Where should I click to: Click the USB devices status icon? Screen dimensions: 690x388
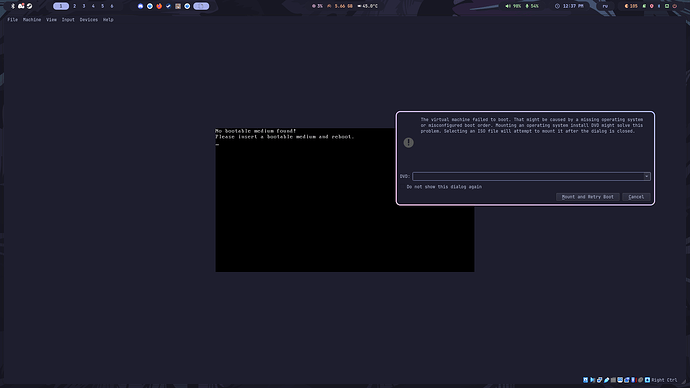606,380
